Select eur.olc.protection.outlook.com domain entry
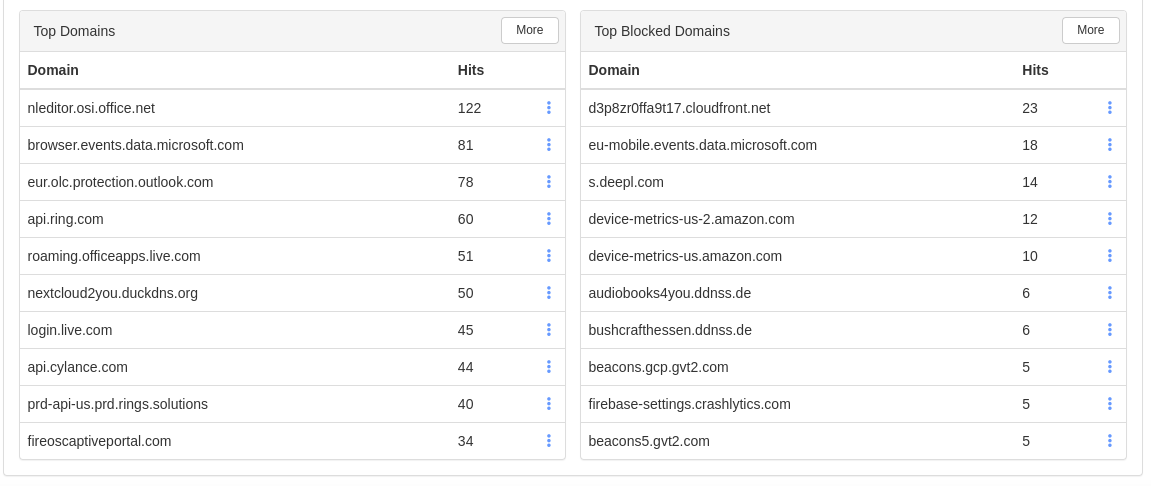This screenshot has width=1151, height=486. 120,182
